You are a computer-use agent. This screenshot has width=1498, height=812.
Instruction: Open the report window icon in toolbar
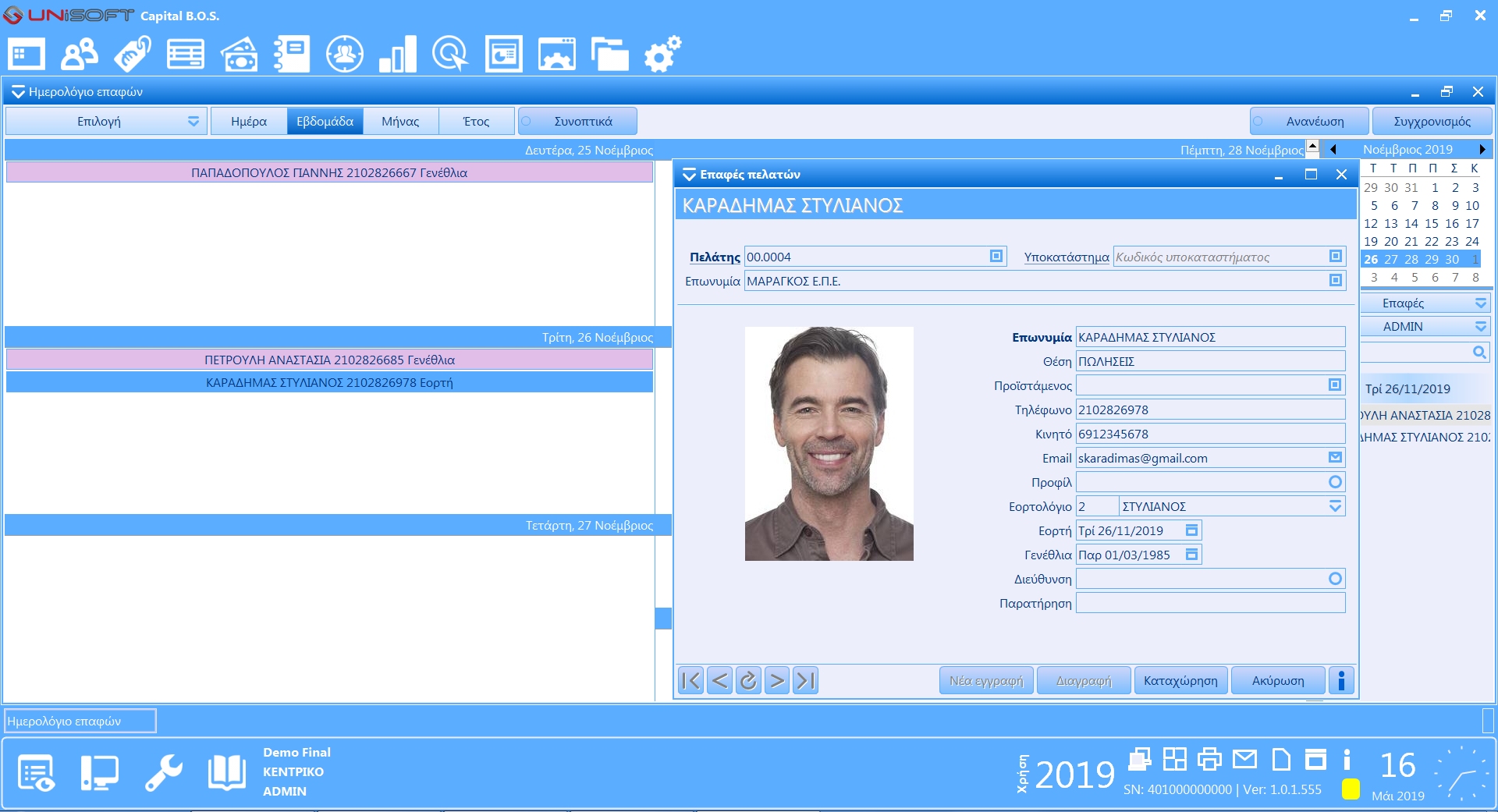click(x=504, y=55)
